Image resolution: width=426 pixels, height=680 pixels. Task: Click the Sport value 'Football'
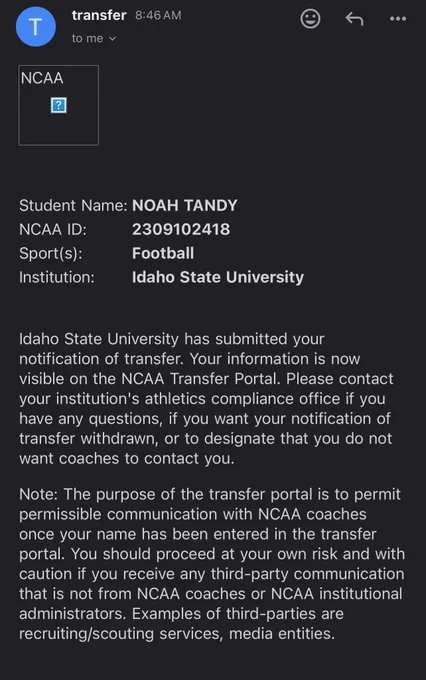(x=163, y=253)
